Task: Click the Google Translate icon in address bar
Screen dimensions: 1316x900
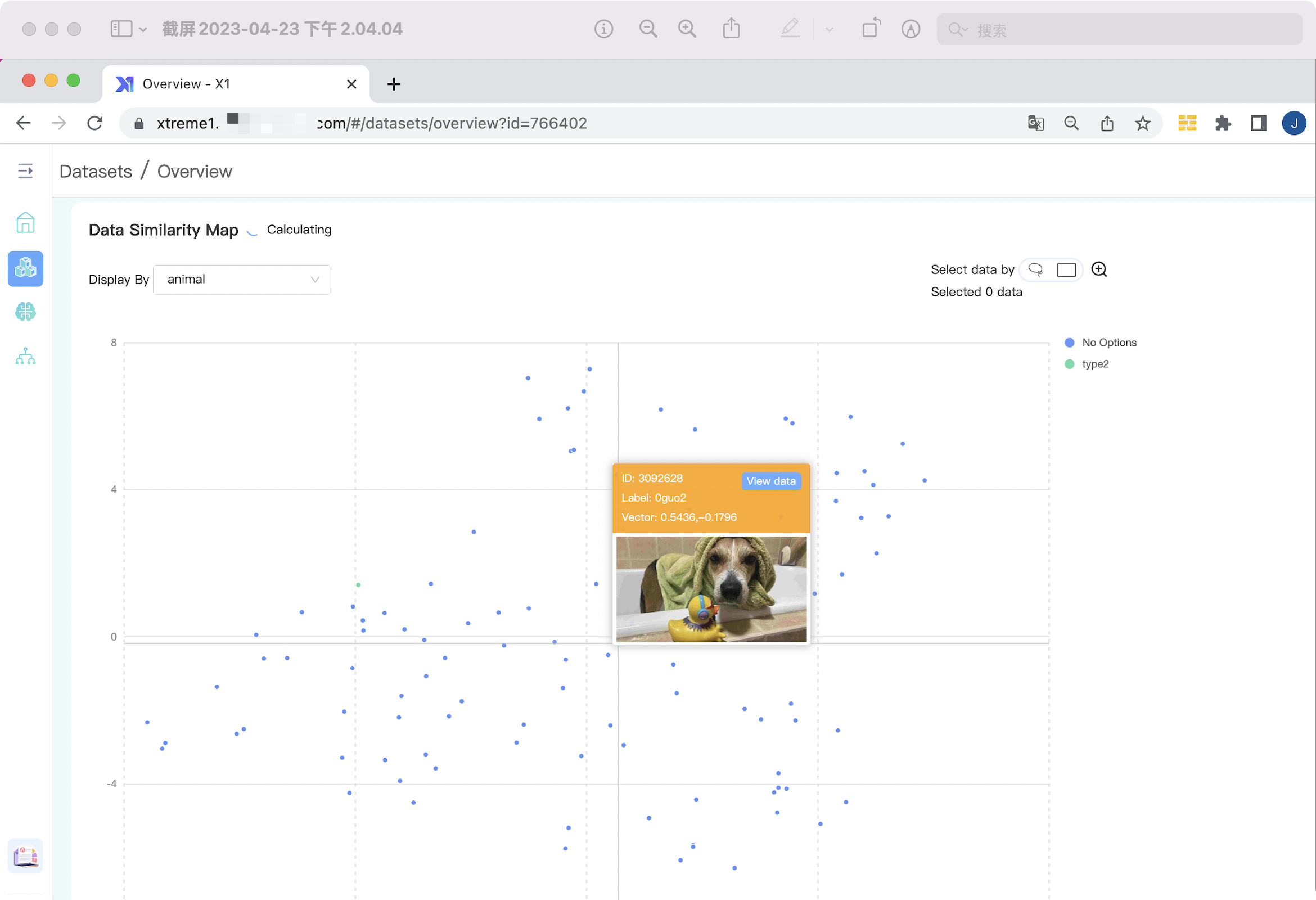Action: [x=1035, y=123]
